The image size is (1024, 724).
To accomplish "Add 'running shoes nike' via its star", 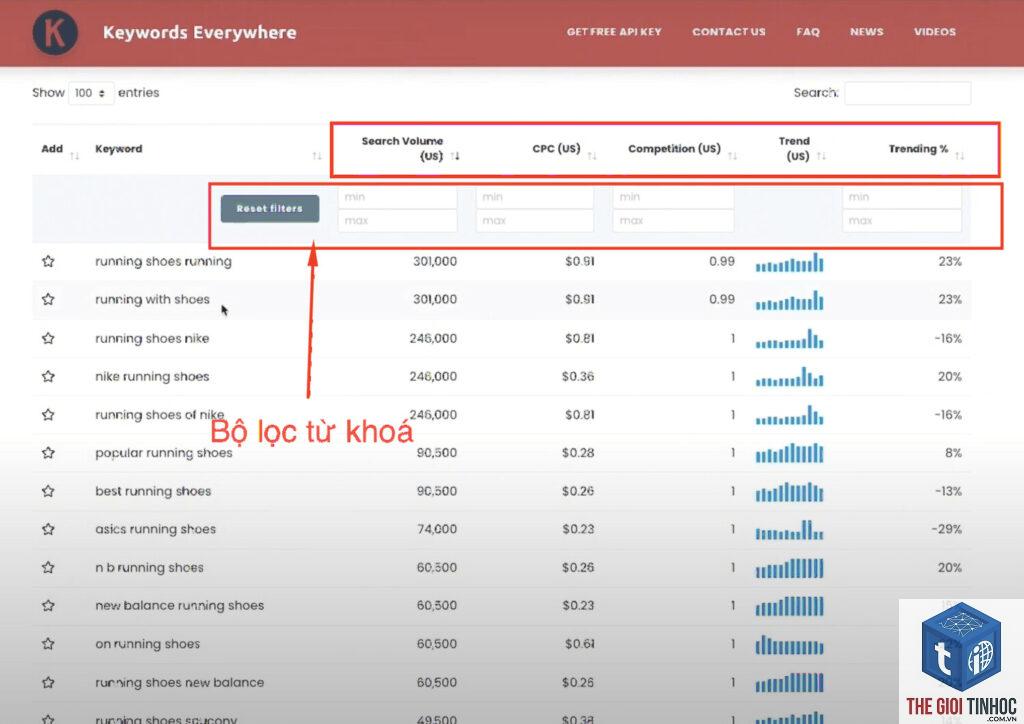I will click(48, 338).
